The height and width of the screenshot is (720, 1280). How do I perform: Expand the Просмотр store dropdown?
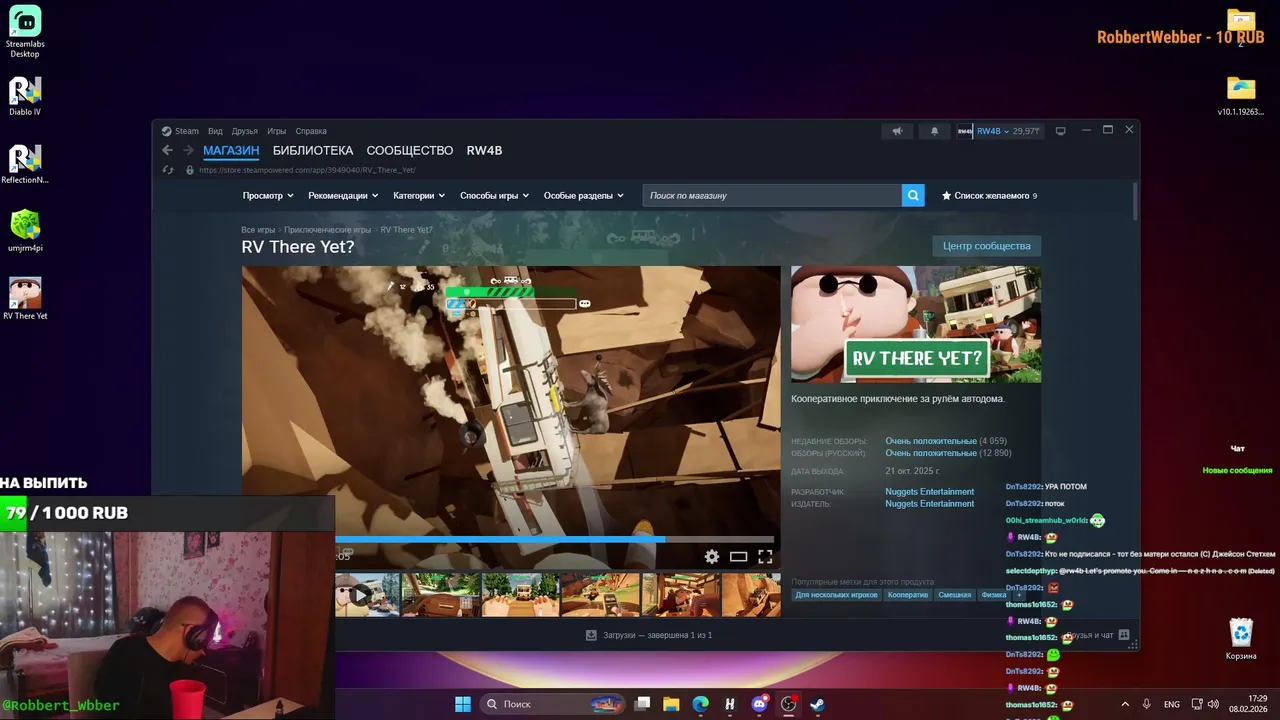click(x=268, y=195)
